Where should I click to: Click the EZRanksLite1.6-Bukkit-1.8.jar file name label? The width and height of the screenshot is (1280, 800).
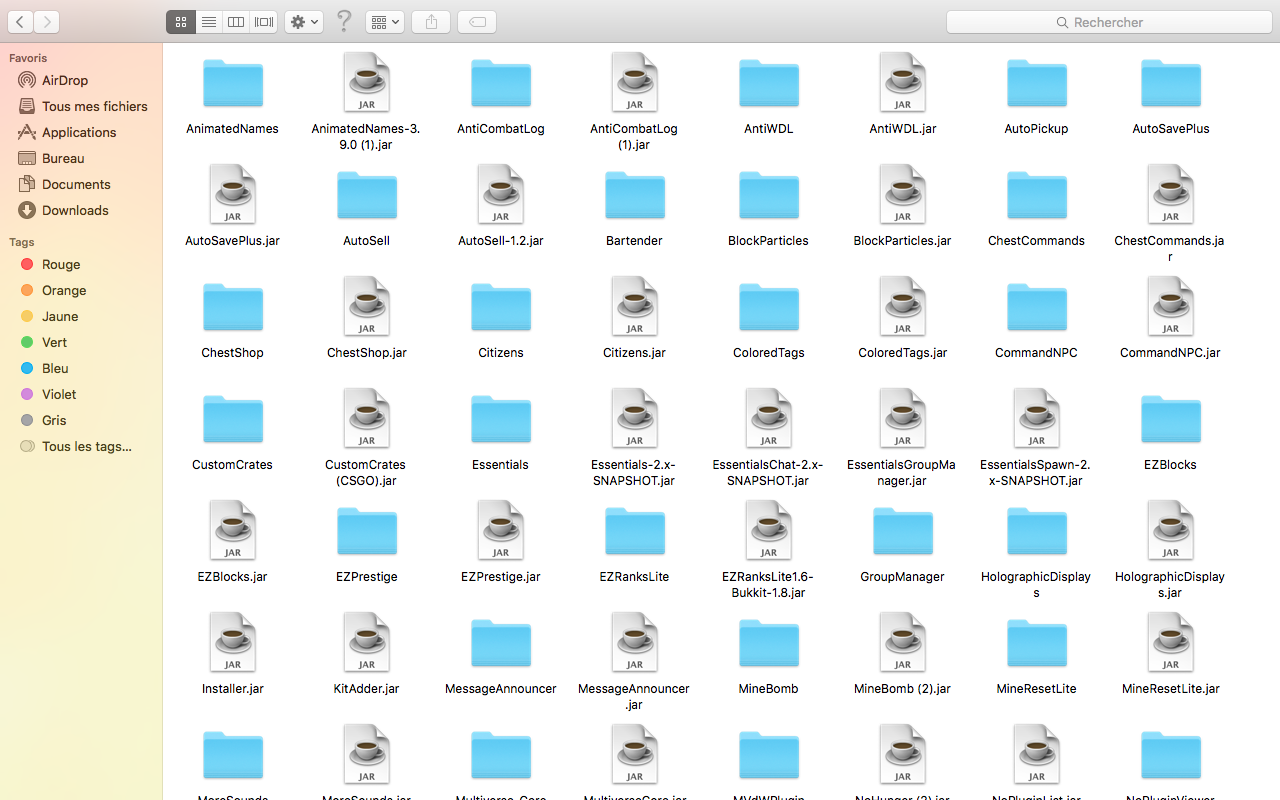[x=768, y=585]
